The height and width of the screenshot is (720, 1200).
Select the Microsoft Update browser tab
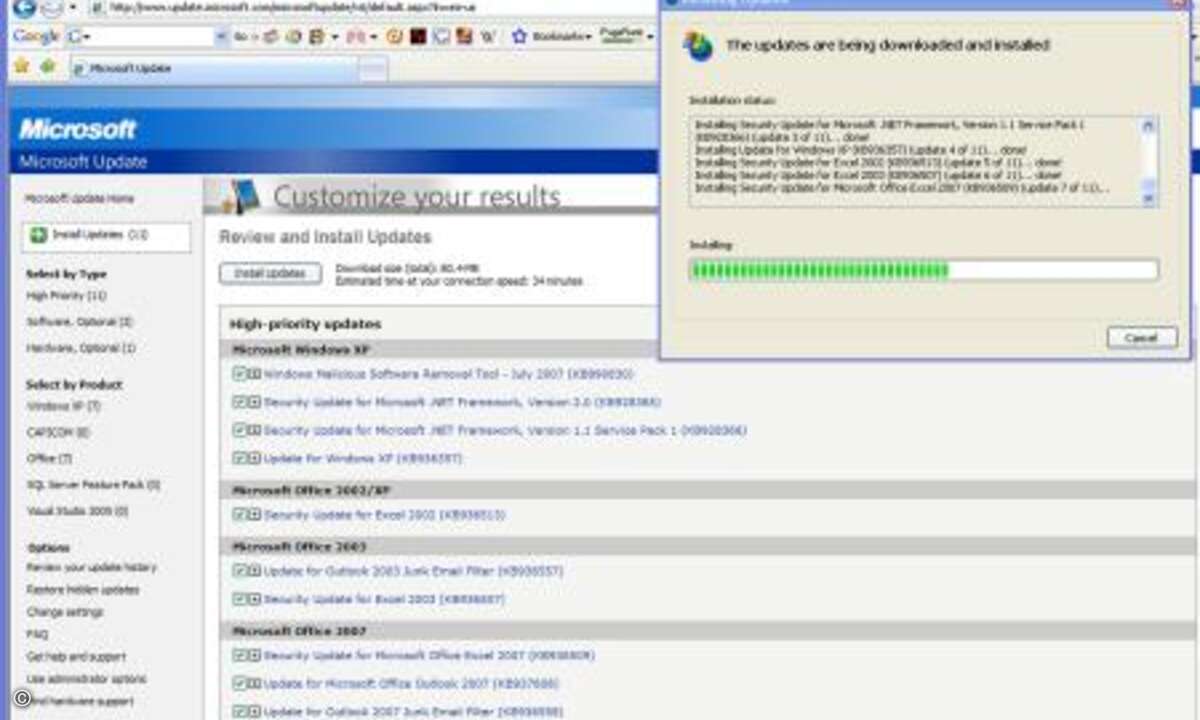click(213, 69)
